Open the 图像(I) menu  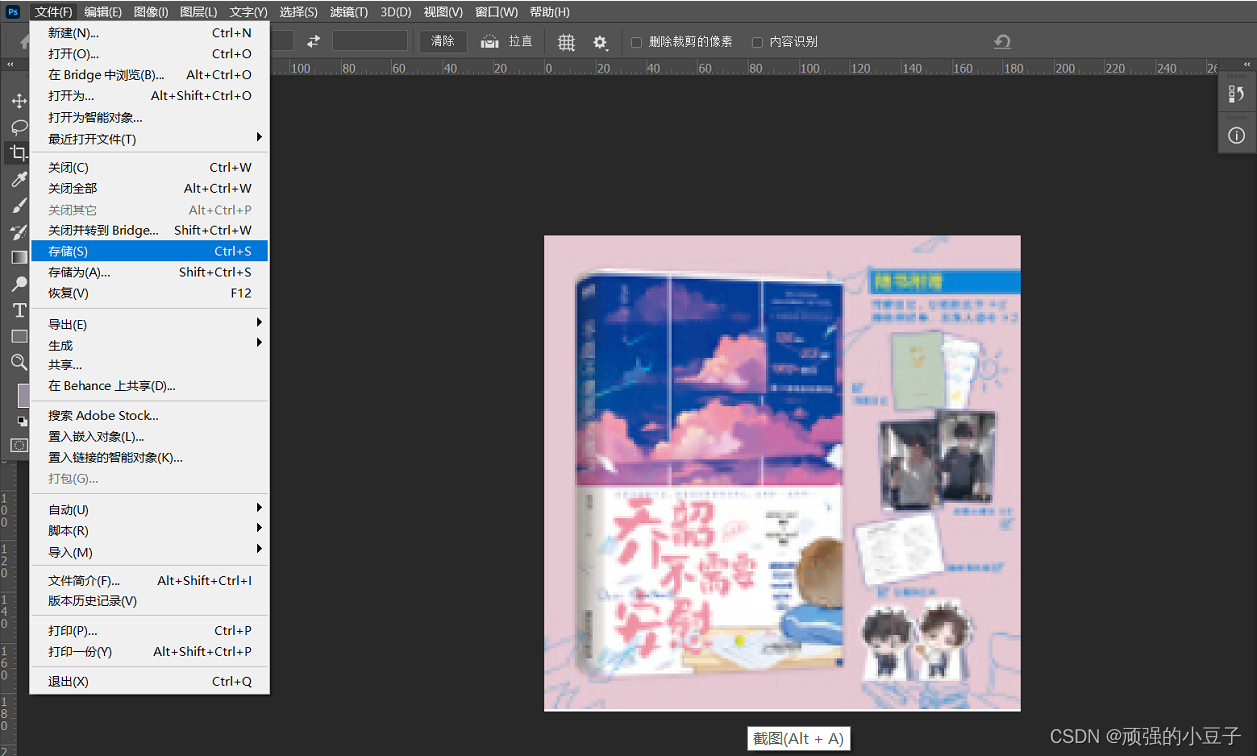151,12
